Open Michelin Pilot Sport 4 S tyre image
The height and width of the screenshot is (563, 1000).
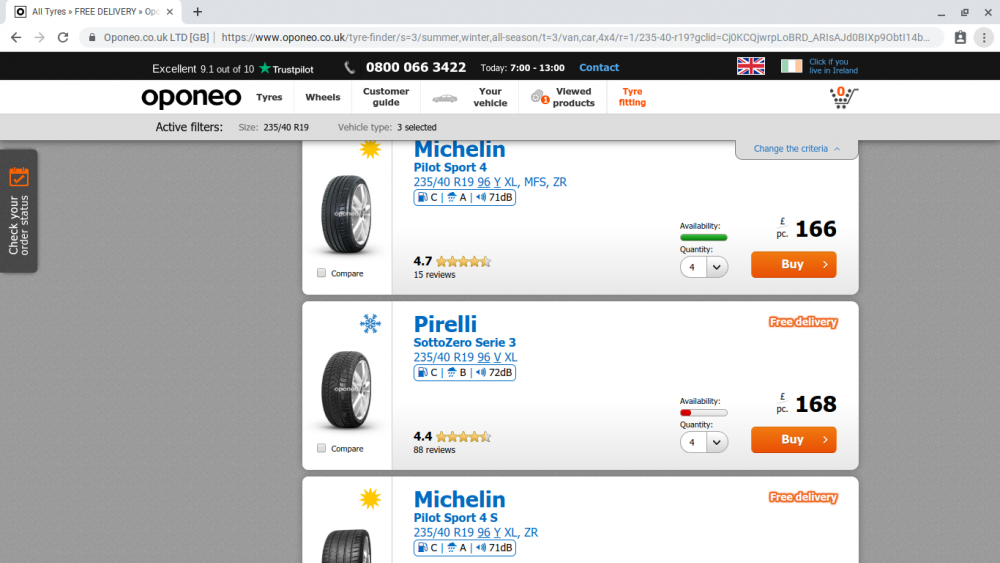point(346,546)
